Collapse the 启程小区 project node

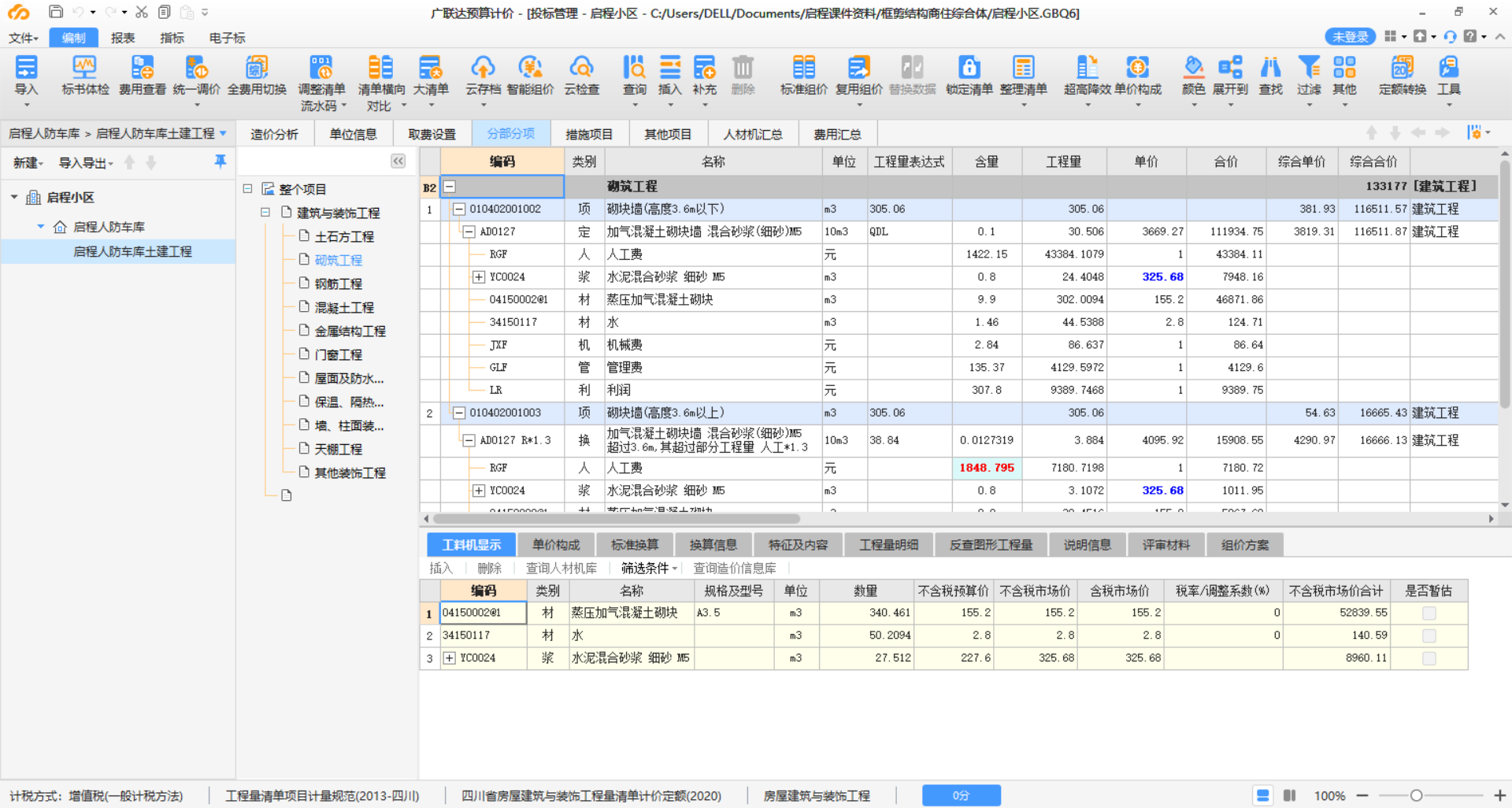pos(14,197)
